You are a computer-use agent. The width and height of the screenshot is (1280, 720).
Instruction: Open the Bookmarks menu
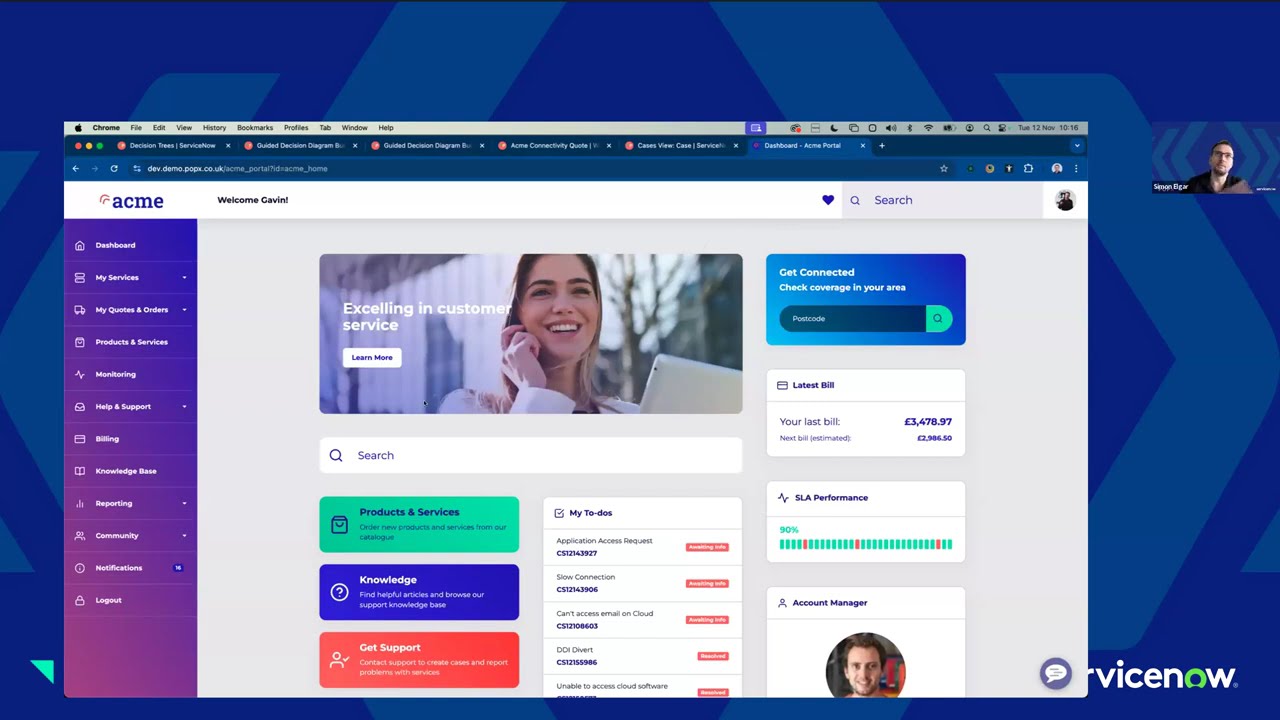pos(255,128)
